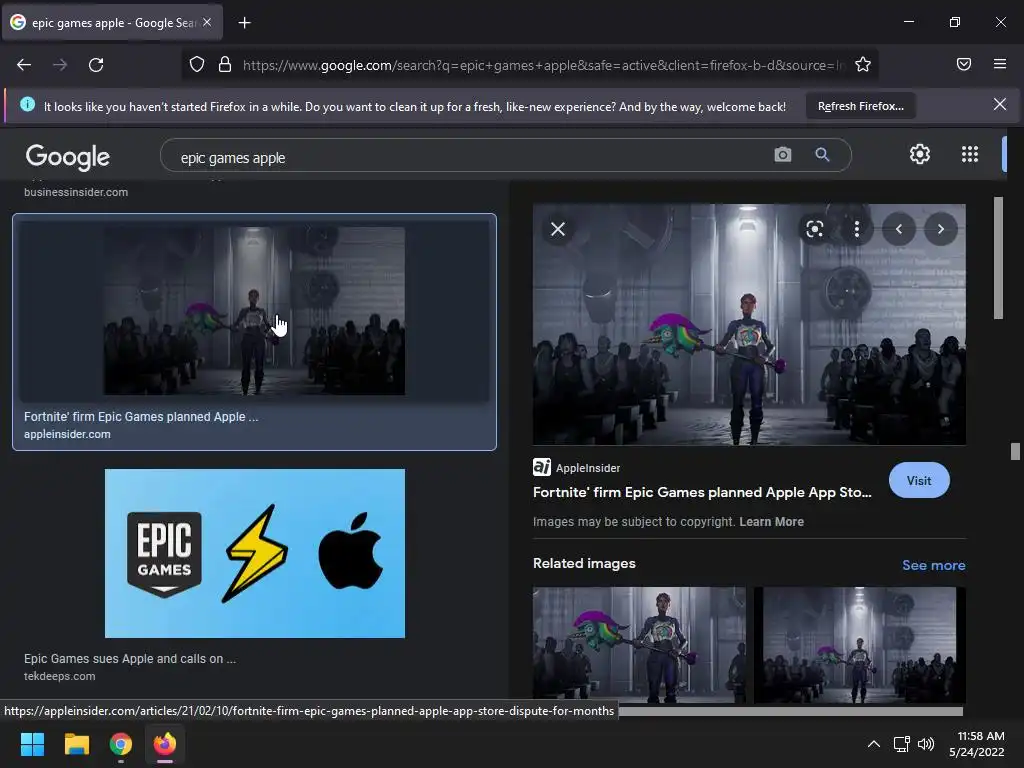The height and width of the screenshot is (768, 1024).
Task: Click the page scrollbar thumb
Action: [1015, 451]
